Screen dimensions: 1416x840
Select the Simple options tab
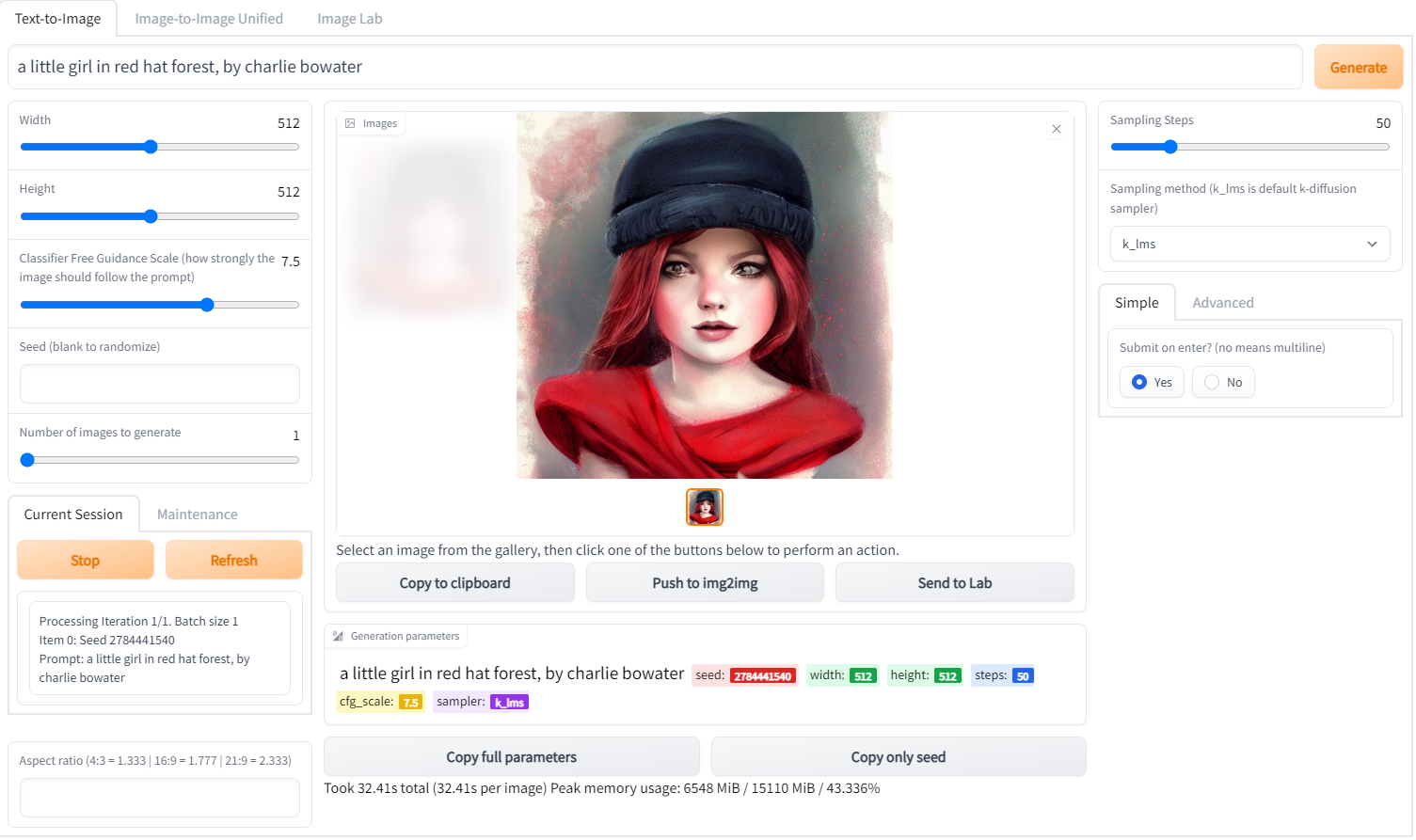pos(1137,303)
